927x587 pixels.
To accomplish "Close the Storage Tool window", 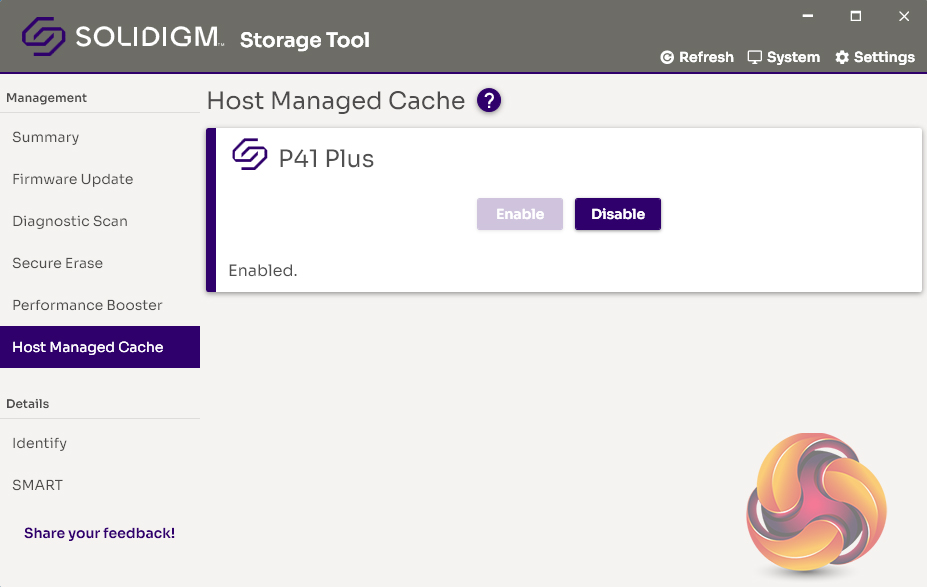I will (x=903, y=16).
